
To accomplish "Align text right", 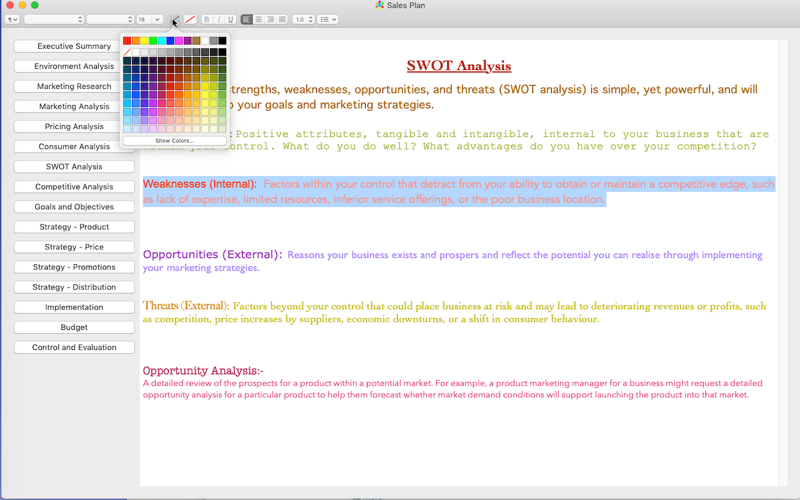I will [270, 19].
